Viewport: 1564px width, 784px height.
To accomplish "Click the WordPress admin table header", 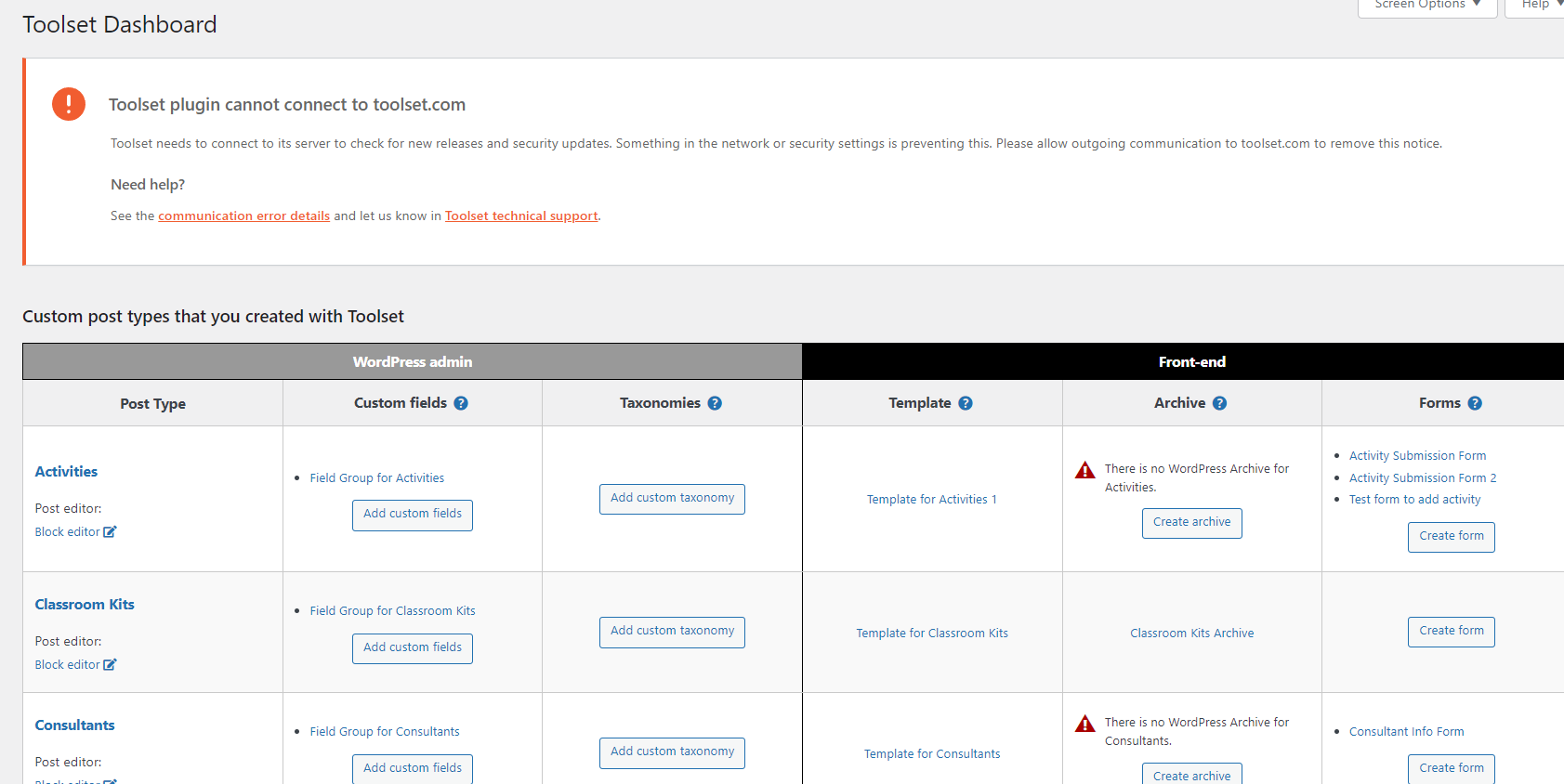I will coord(413,362).
